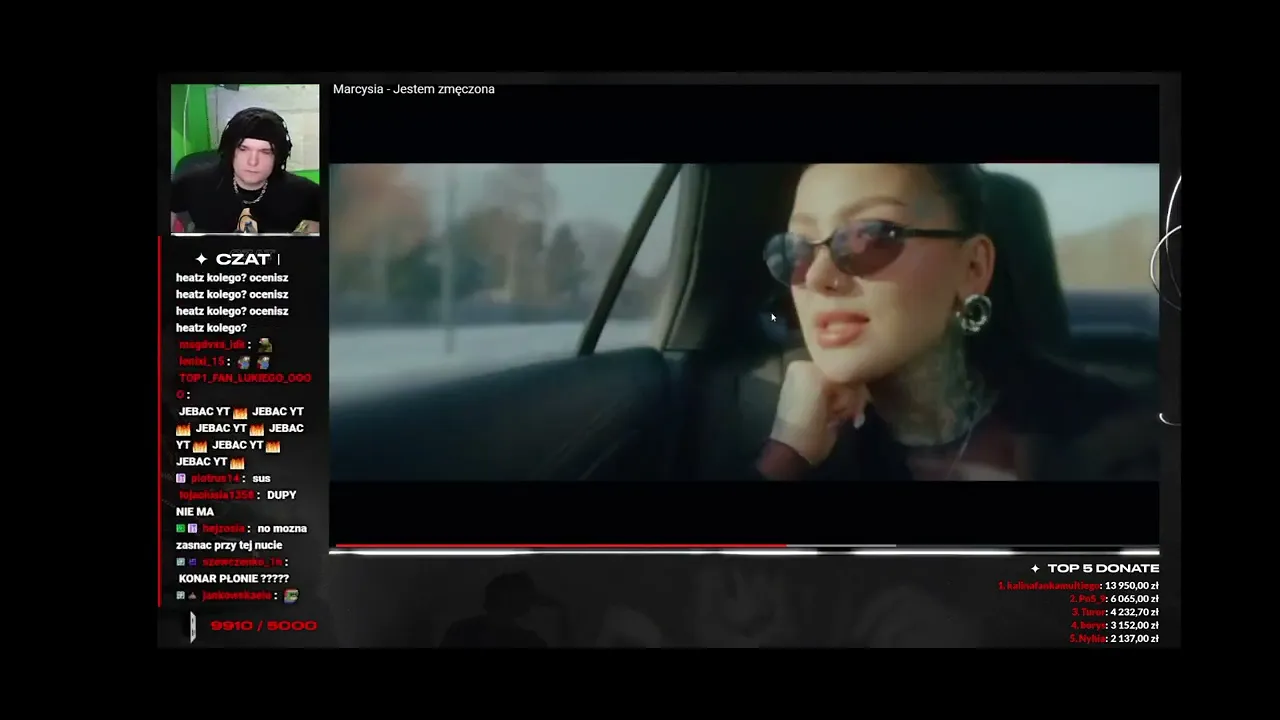The width and height of the screenshot is (1280, 720).
Task: Click the top donor amount "13 950,00 zł"
Action: pos(1132,586)
